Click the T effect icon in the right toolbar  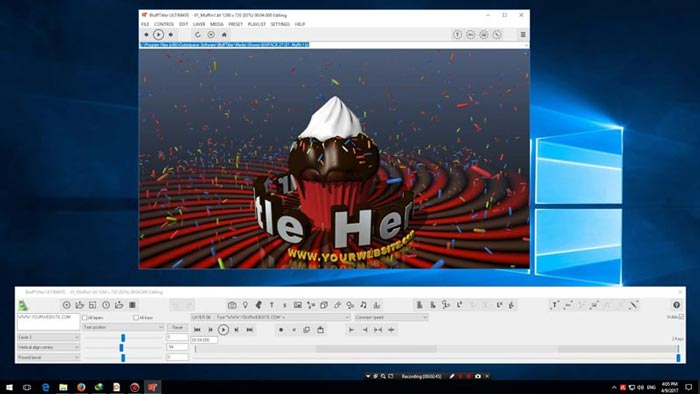[554, 305]
